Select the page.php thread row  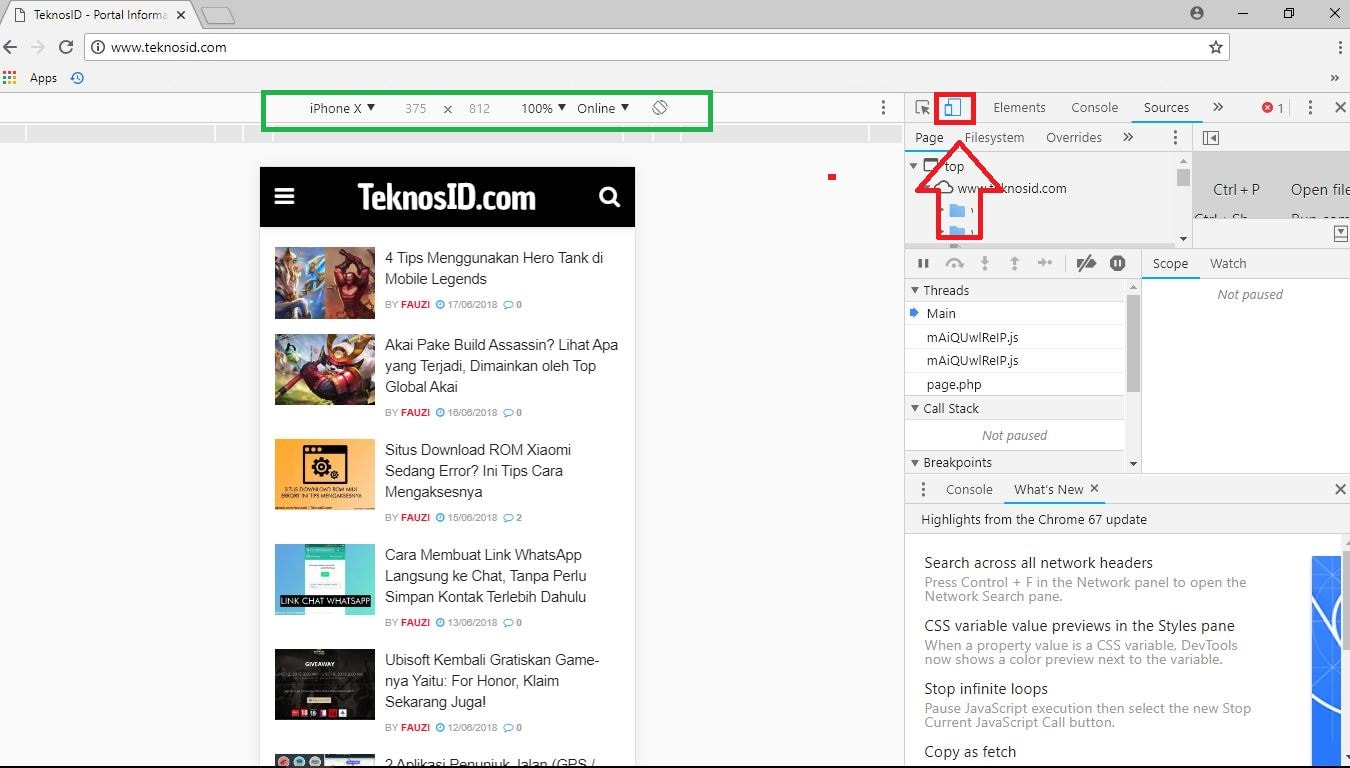1015,384
